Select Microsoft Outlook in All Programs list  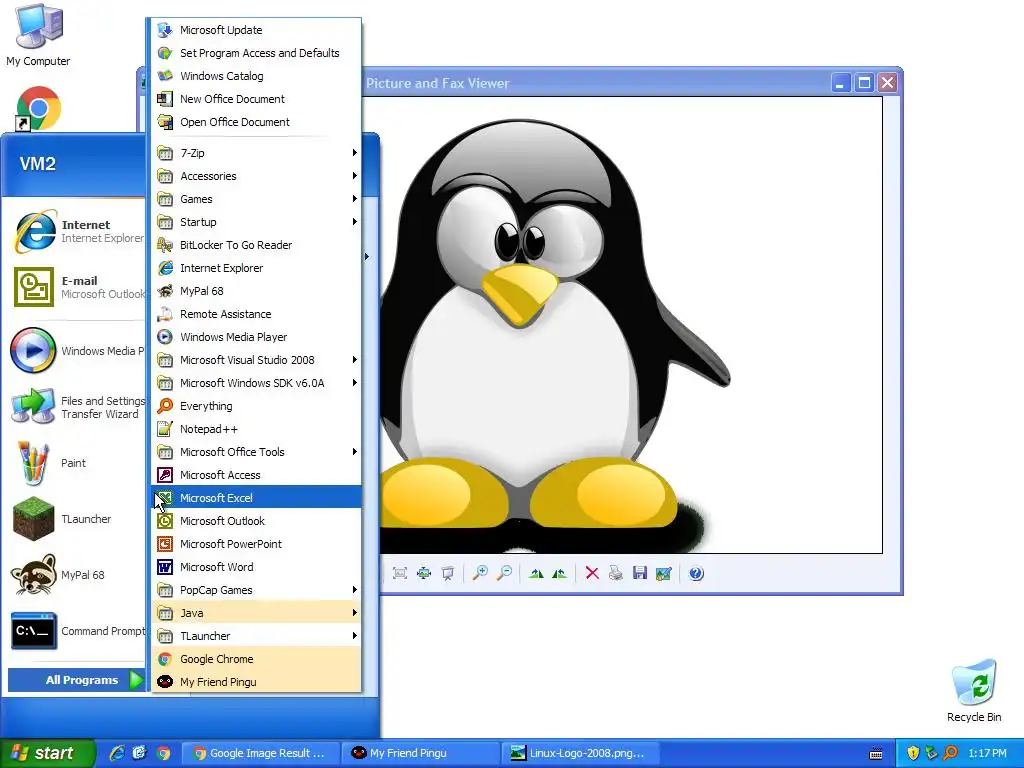click(257, 520)
